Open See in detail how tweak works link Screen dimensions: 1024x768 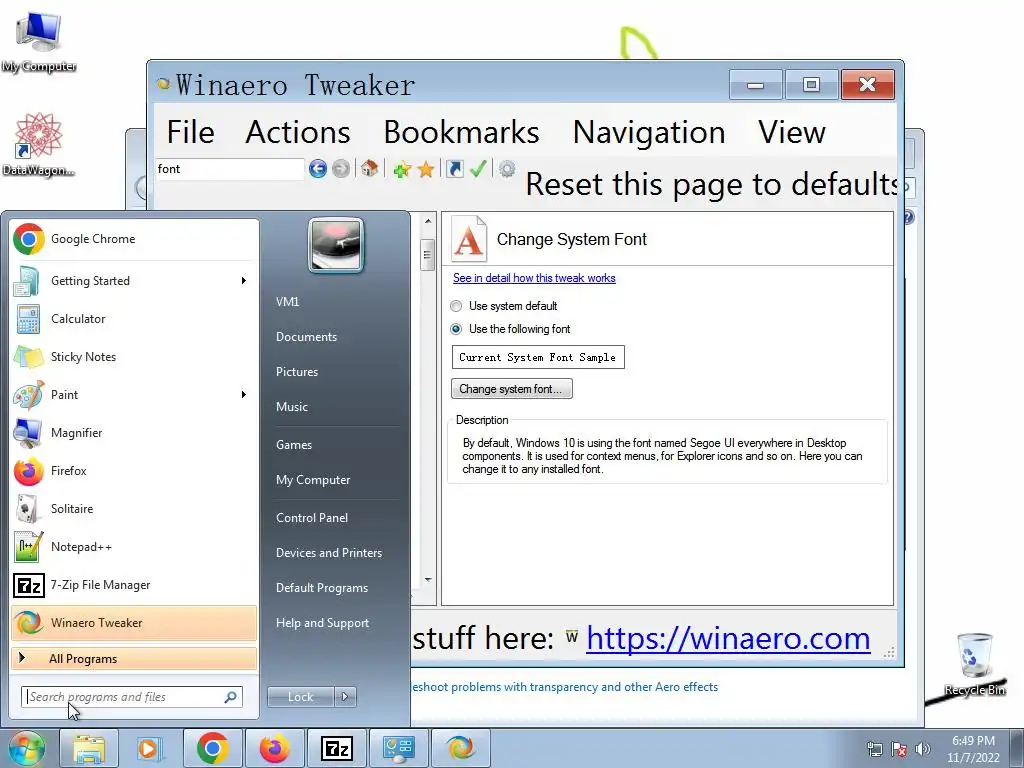tap(534, 278)
